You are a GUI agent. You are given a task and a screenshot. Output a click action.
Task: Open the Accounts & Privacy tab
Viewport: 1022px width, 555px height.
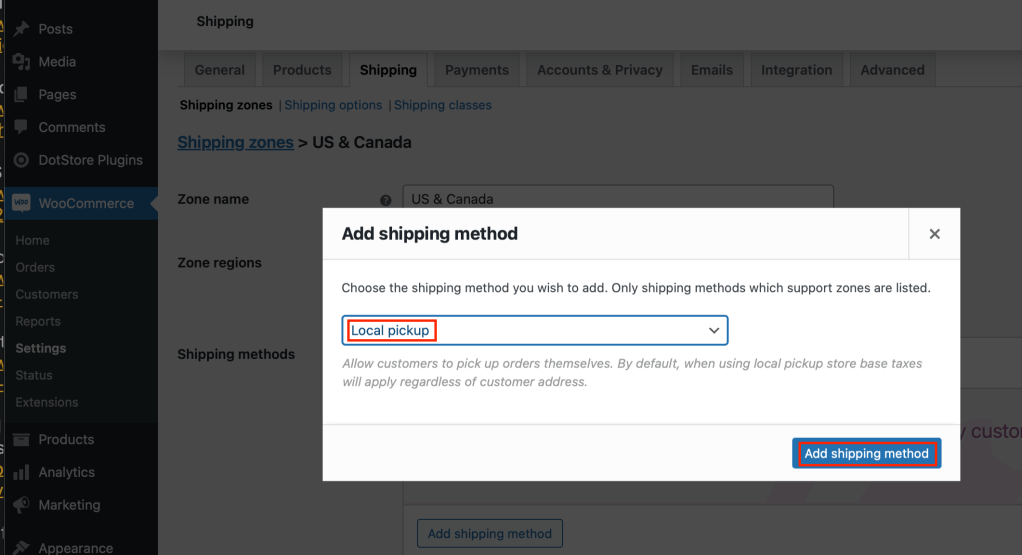pos(600,70)
